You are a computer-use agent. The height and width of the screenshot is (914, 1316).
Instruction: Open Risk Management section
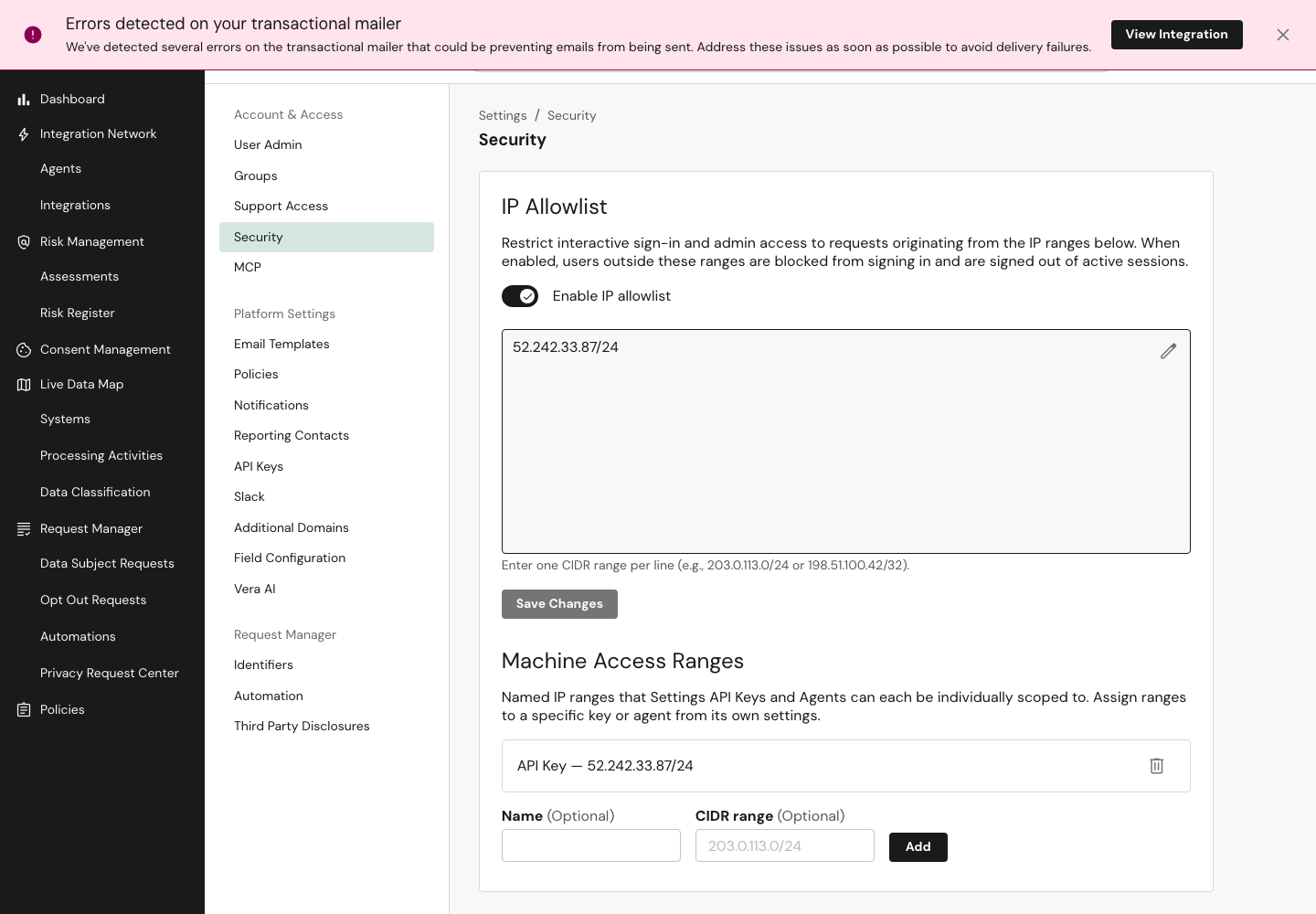[92, 242]
